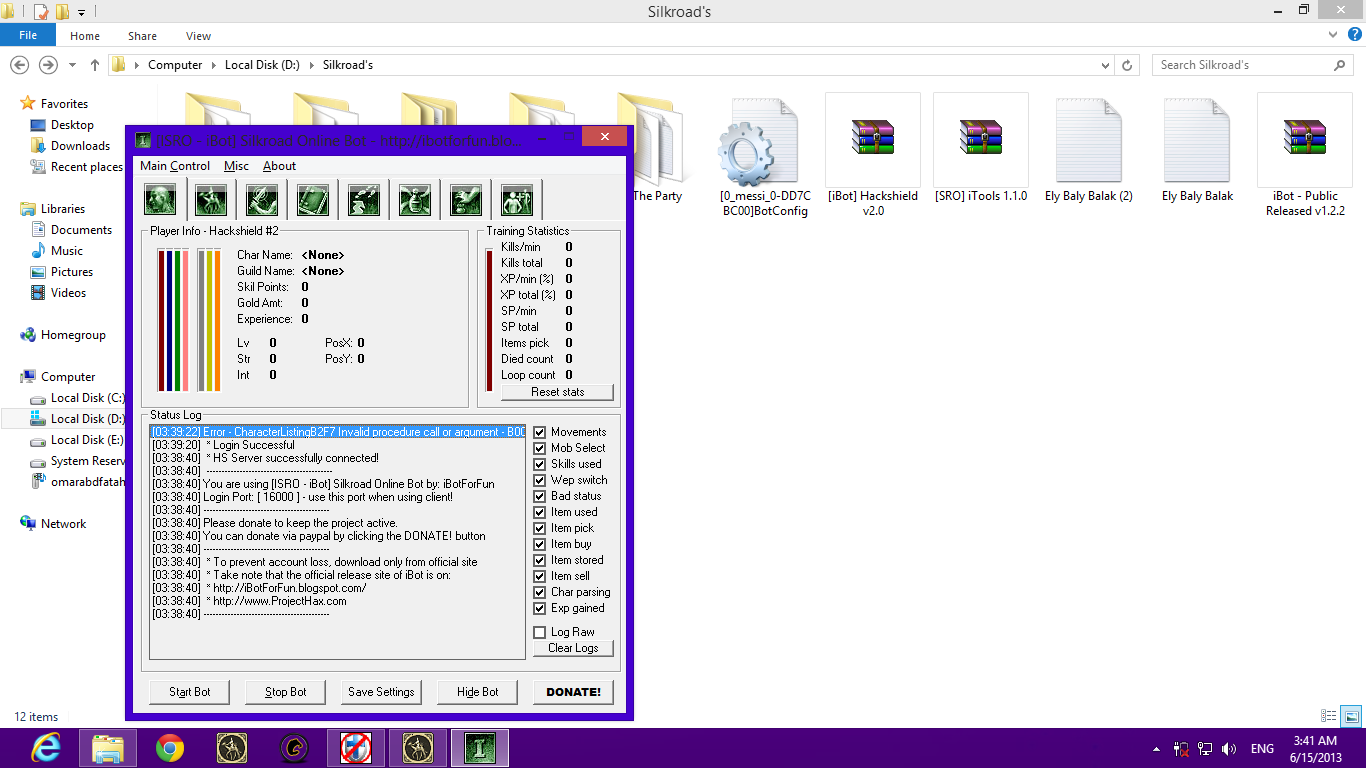
Task: Click the Hide Bot button
Action: coord(478,692)
